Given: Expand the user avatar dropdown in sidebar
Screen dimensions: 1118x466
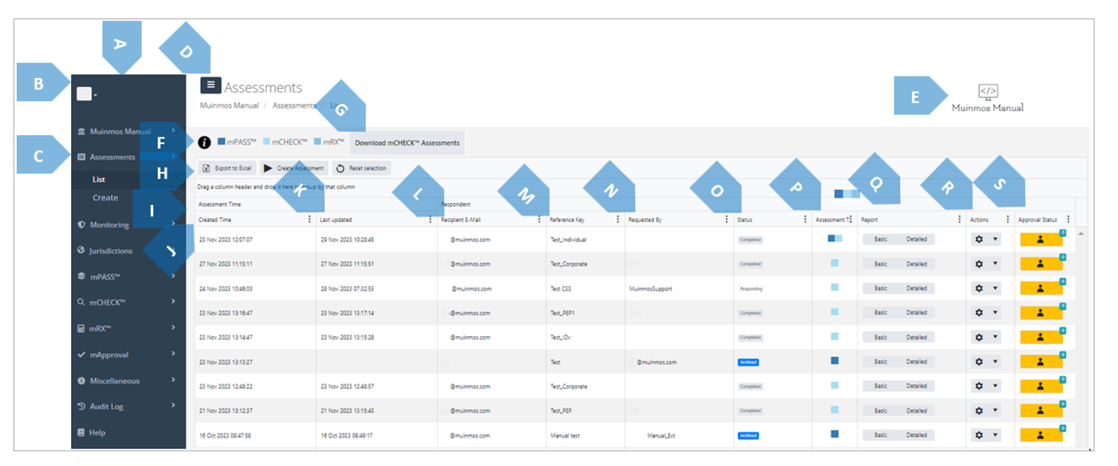Looking at the screenshot, I should (87, 95).
